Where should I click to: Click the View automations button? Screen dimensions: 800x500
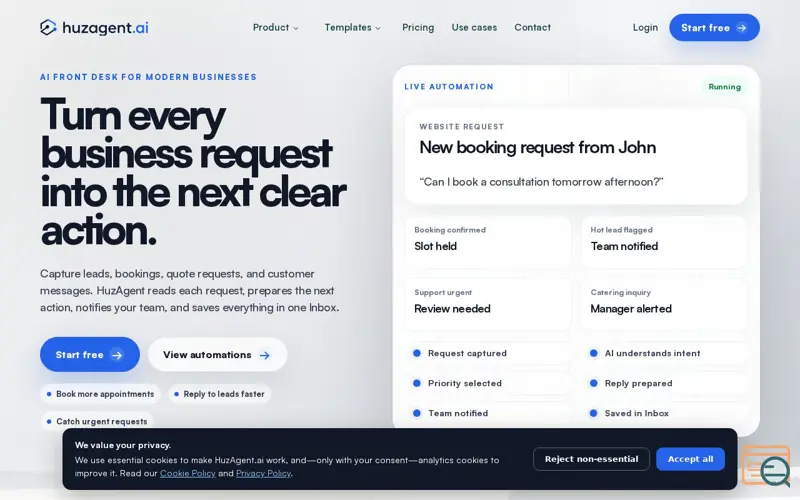(217, 355)
